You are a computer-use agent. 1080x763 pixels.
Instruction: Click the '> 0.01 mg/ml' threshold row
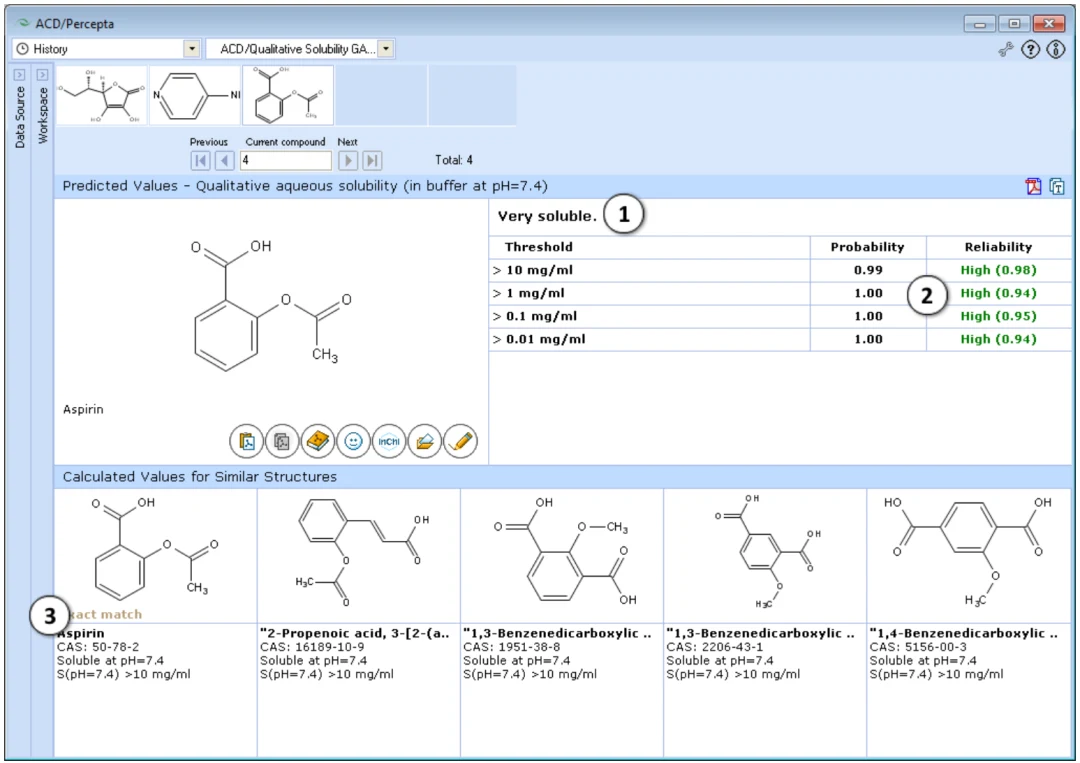click(x=780, y=339)
